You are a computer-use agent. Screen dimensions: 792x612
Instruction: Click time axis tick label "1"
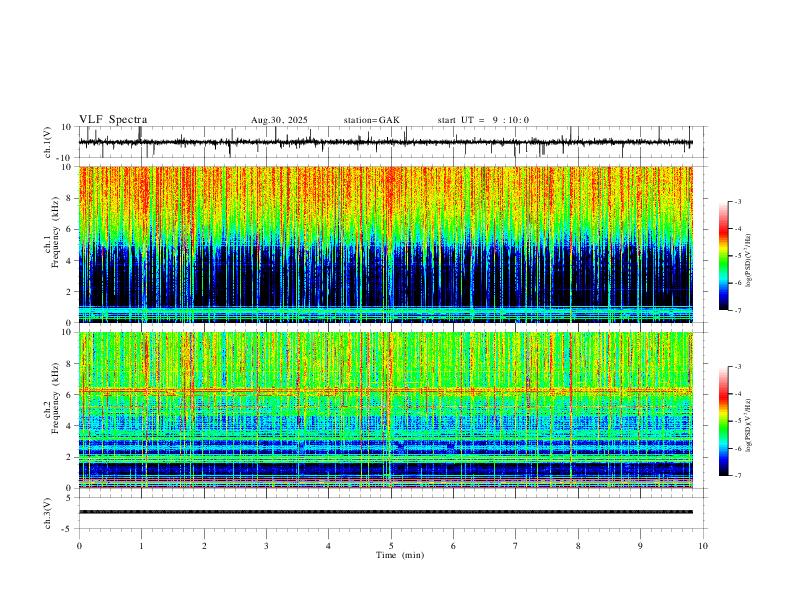click(141, 546)
